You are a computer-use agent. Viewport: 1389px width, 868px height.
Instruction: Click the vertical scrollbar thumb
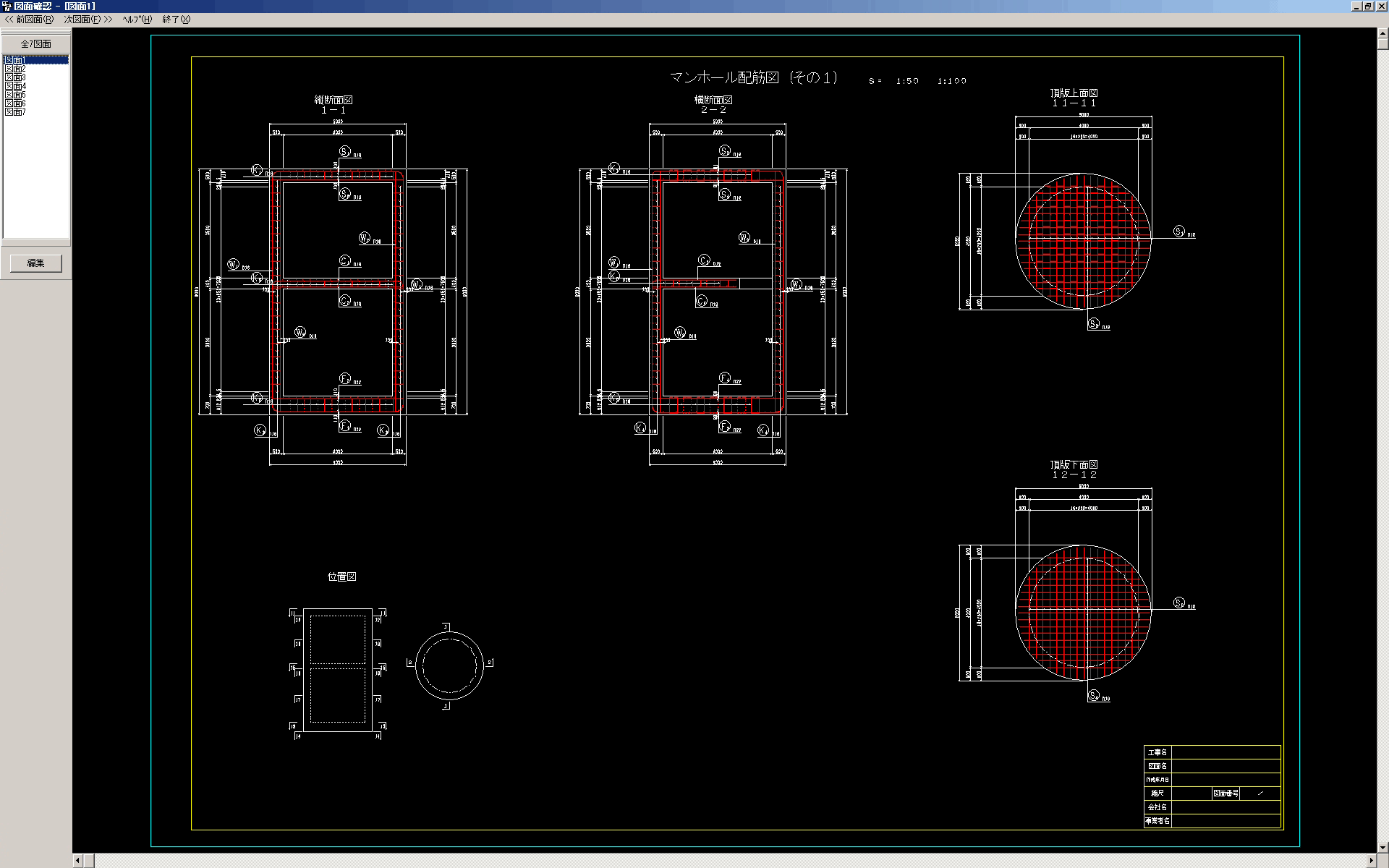[1382, 45]
